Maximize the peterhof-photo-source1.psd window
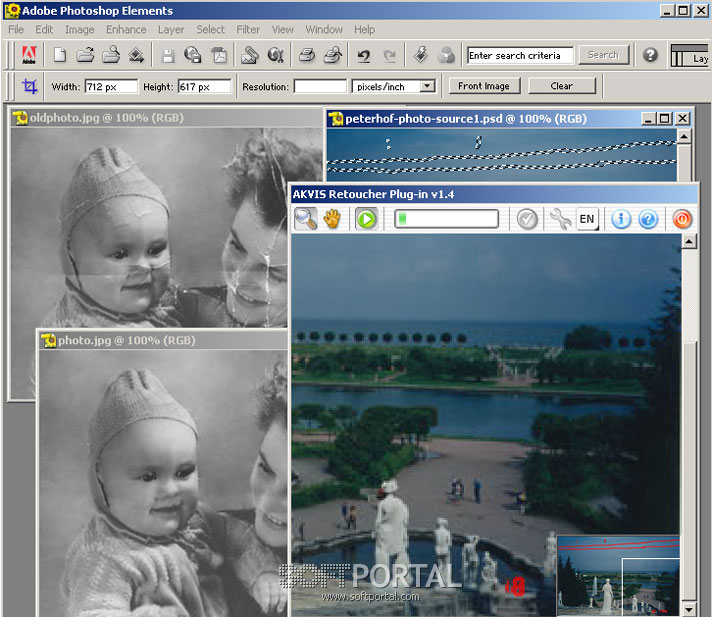The width and height of the screenshot is (712, 617). 665,119
